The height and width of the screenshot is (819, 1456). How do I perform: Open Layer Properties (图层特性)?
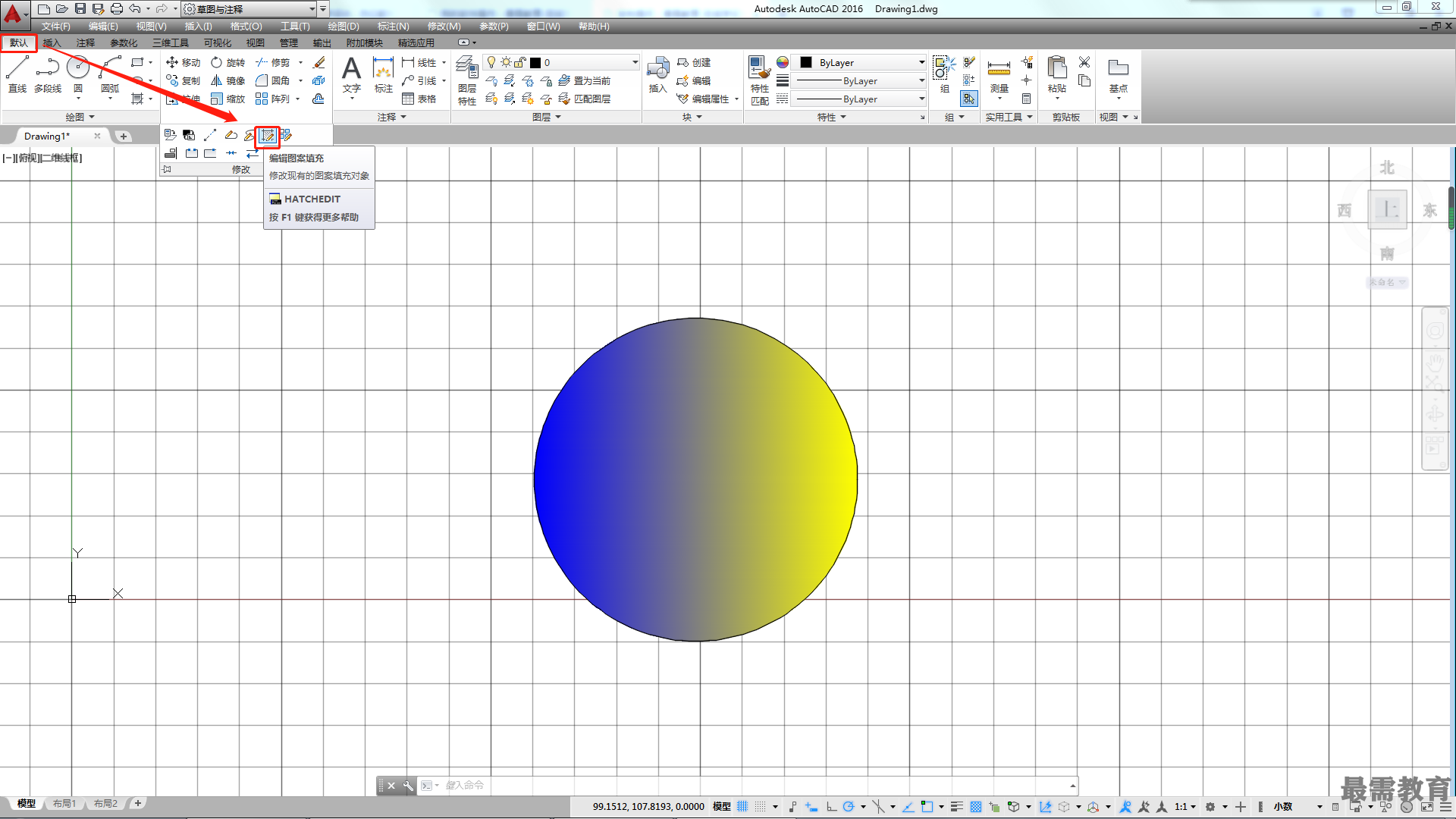pyautogui.click(x=467, y=80)
